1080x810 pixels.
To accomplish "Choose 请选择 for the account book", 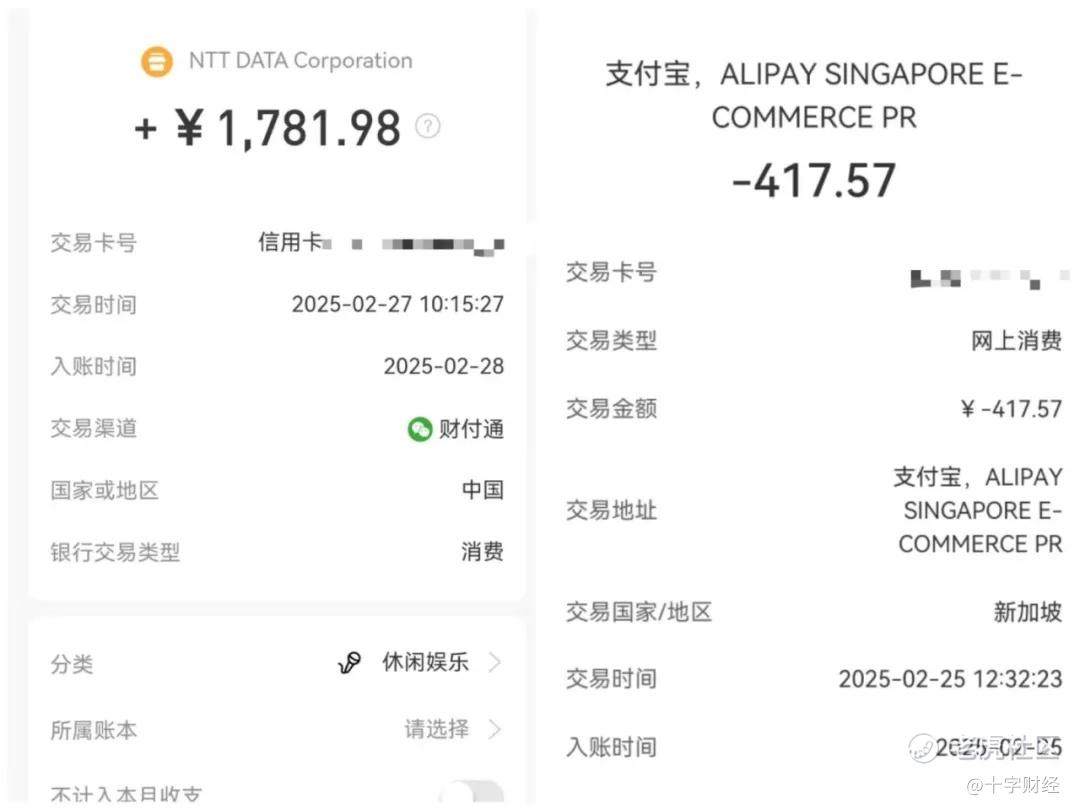I will [x=437, y=729].
